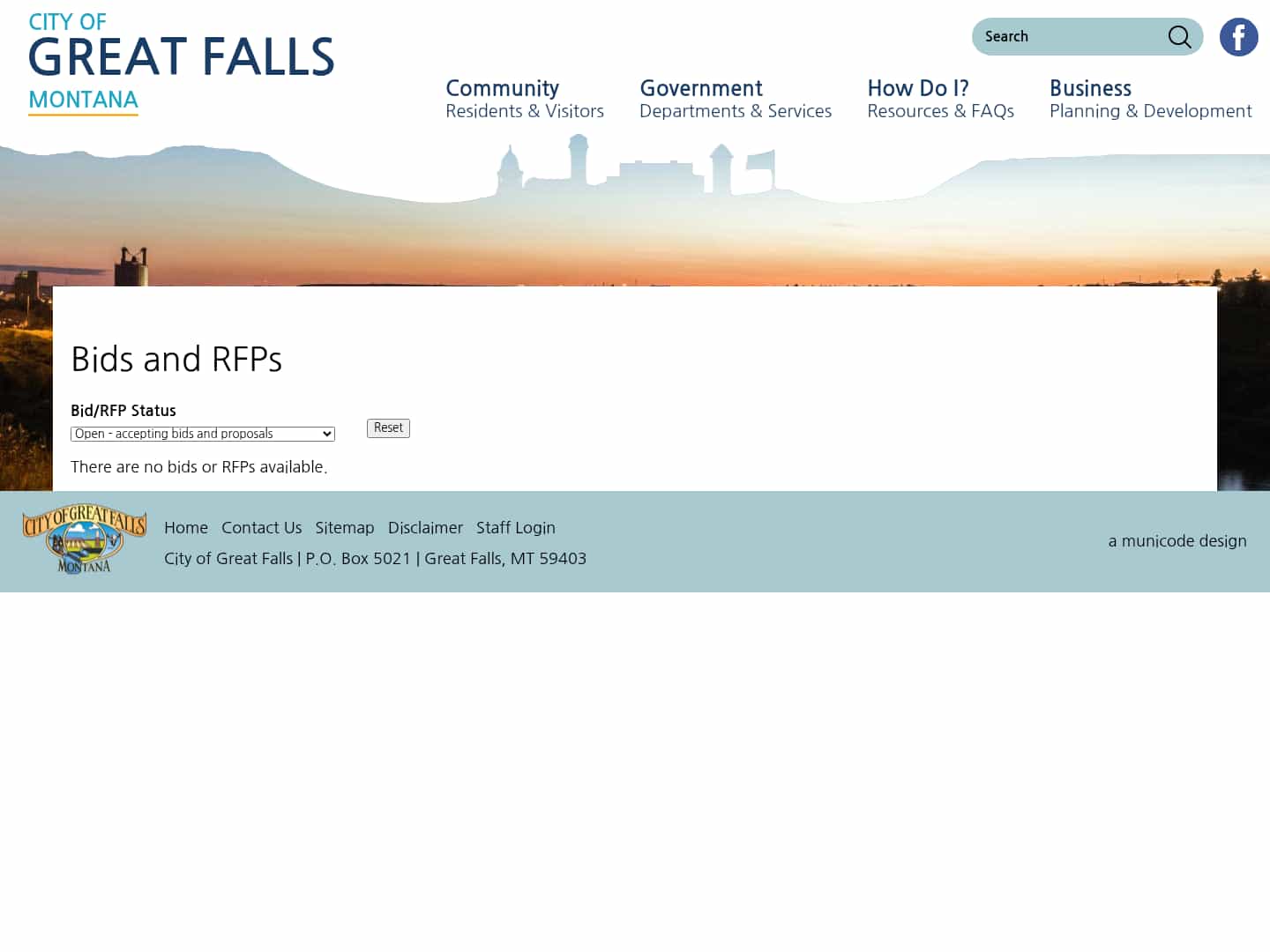Go to Staff Login
The height and width of the screenshot is (952, 1270).
515,527
